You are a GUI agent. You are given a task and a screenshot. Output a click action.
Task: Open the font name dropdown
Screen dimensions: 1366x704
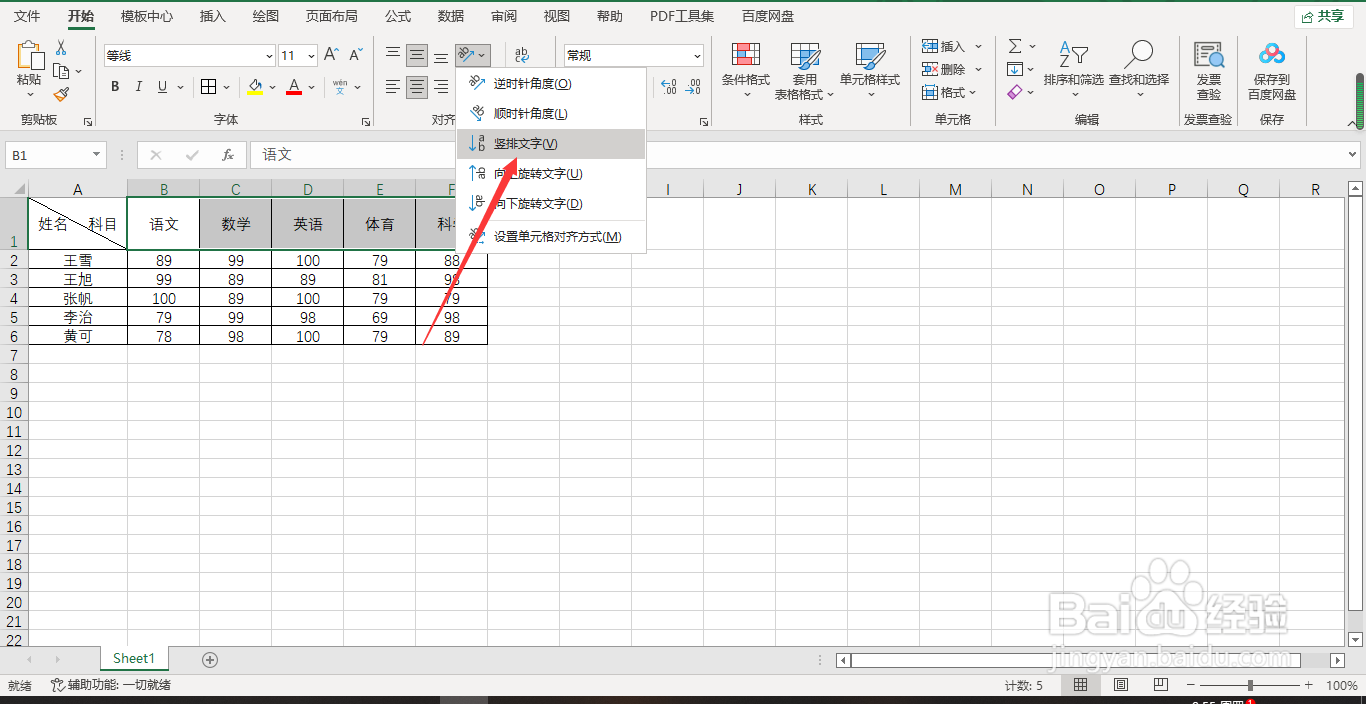(x=270, y=56)
